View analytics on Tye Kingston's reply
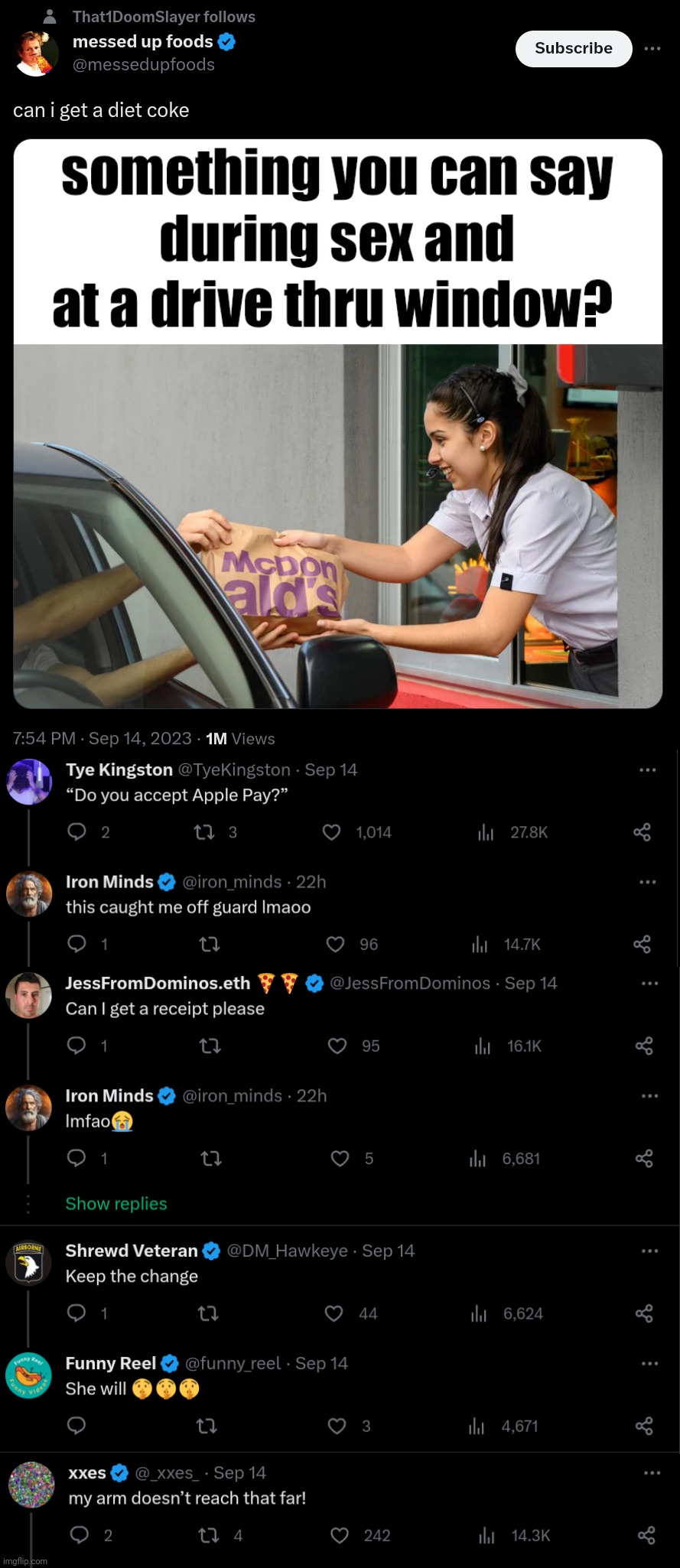 pyautogui.click(x=486, y=832)
